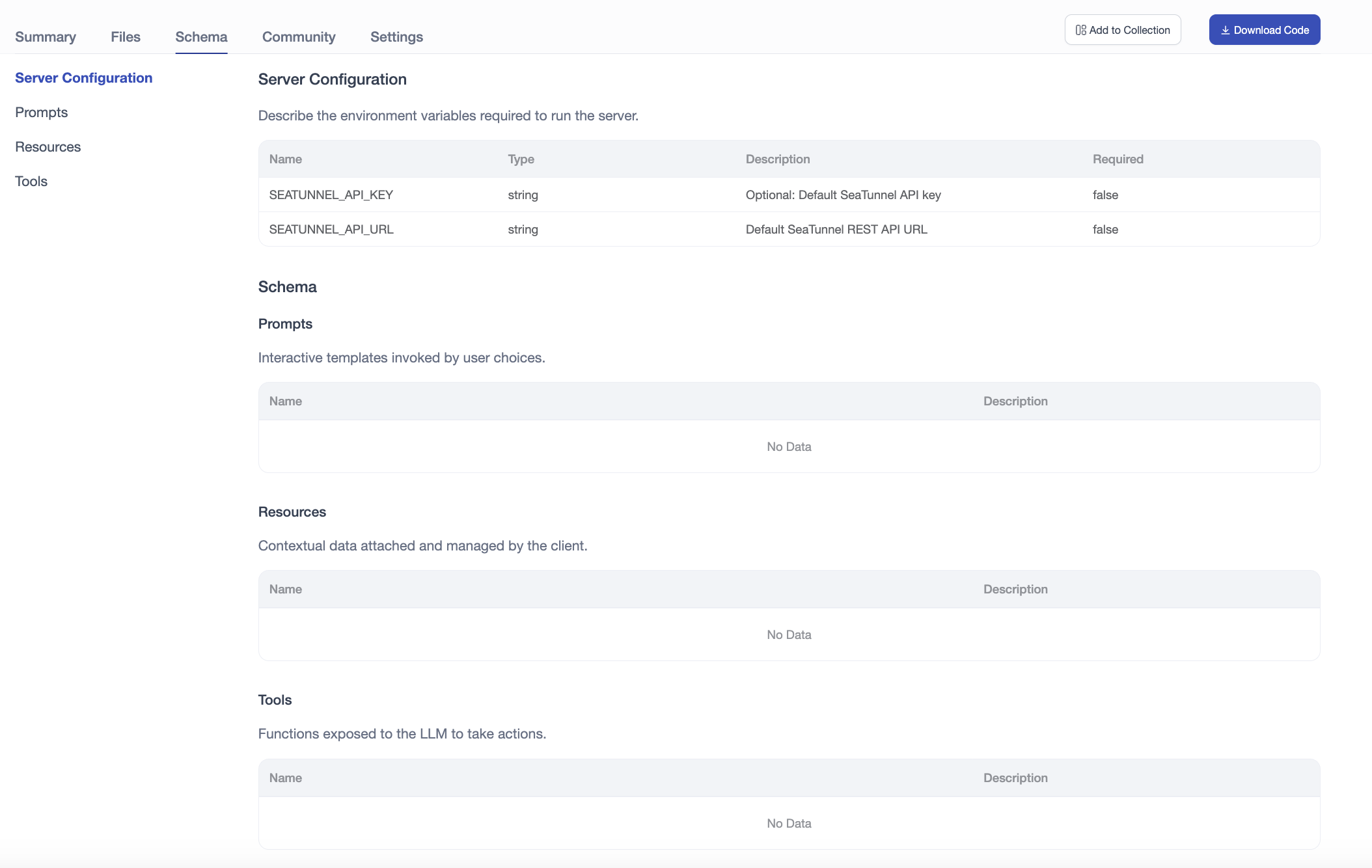Click the Resources table Description header
1372x868 pixels.
(x=1015, y=589)
